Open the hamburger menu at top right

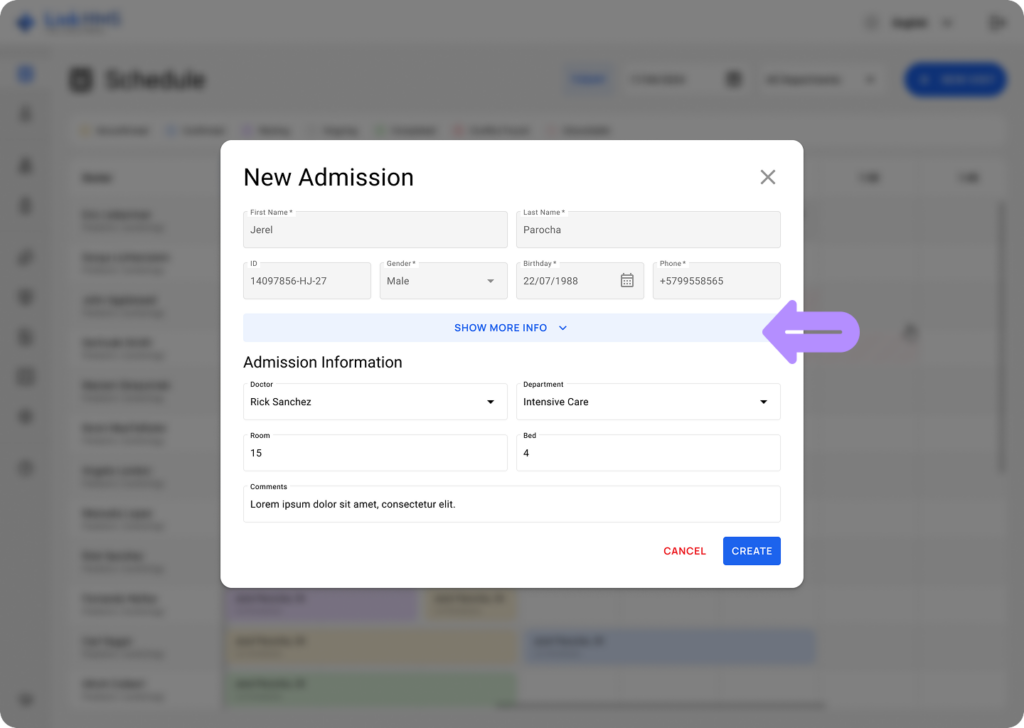(997, 21)
